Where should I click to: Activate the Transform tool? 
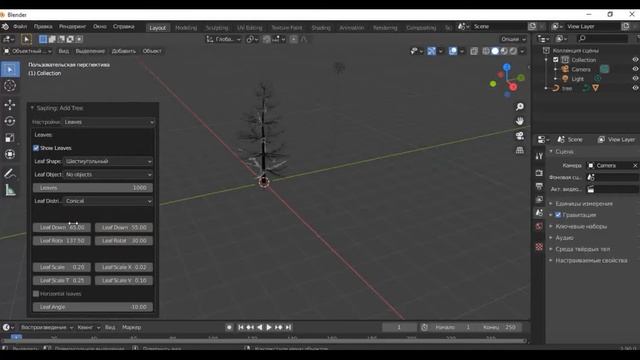tap(10, 154)
